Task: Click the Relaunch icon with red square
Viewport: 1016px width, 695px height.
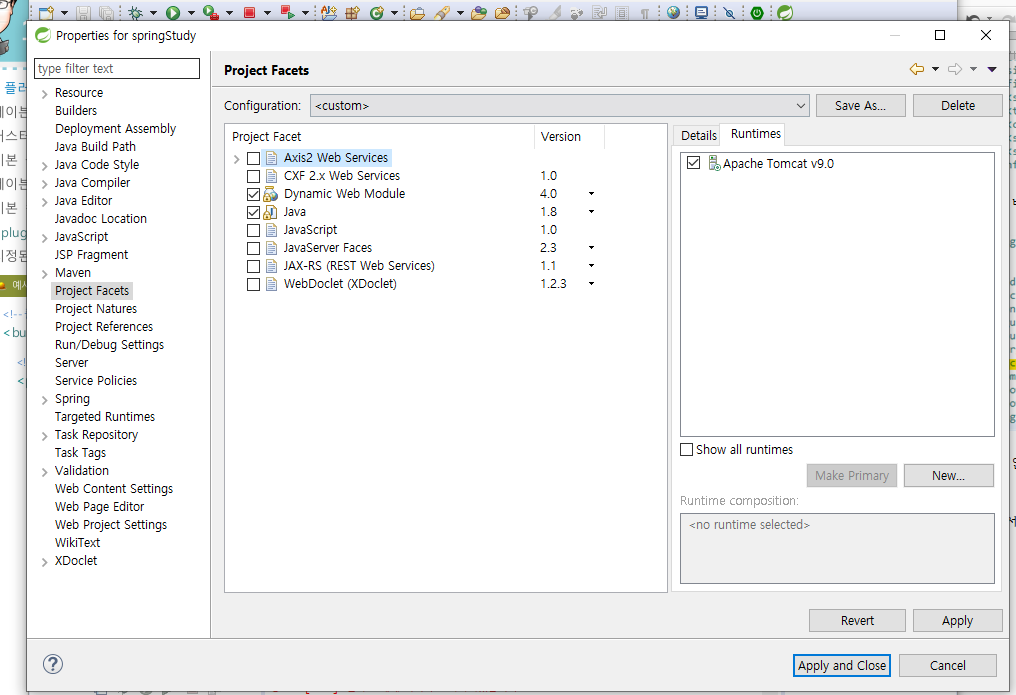Action: [288, 12]
